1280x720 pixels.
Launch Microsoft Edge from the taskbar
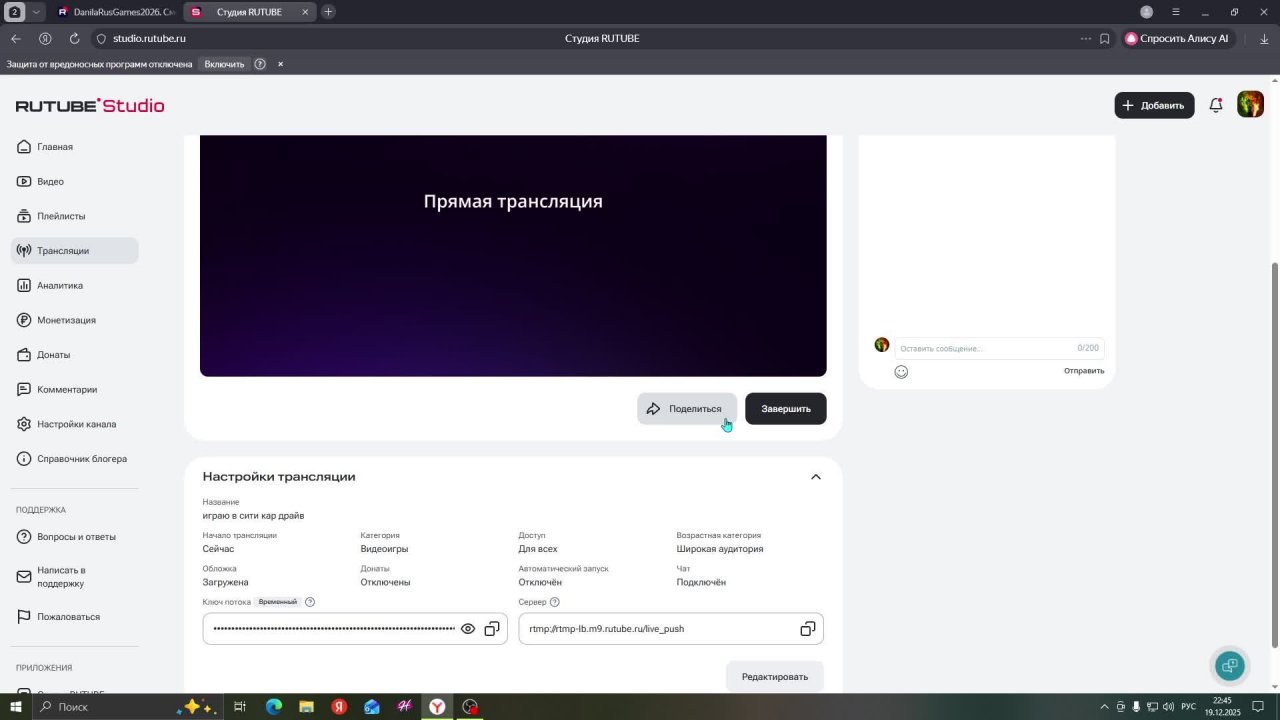273,707
